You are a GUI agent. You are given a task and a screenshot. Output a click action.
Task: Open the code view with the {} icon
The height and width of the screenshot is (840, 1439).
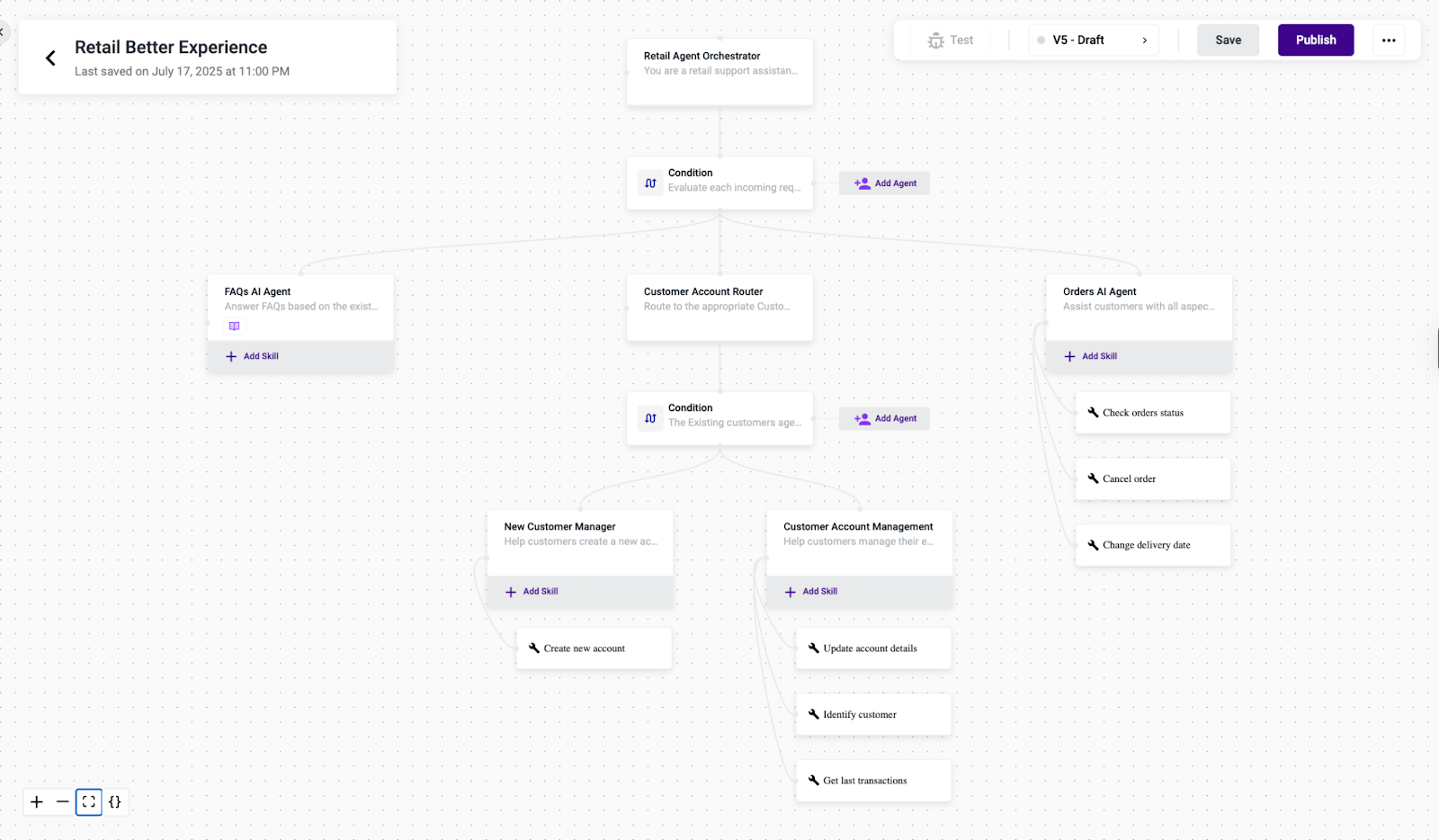click(x=115, y=801)
